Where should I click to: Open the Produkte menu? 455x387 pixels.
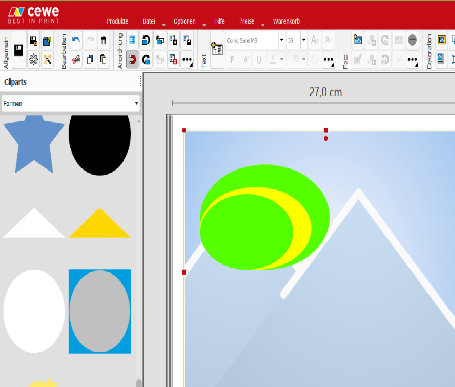pos(117,21)
